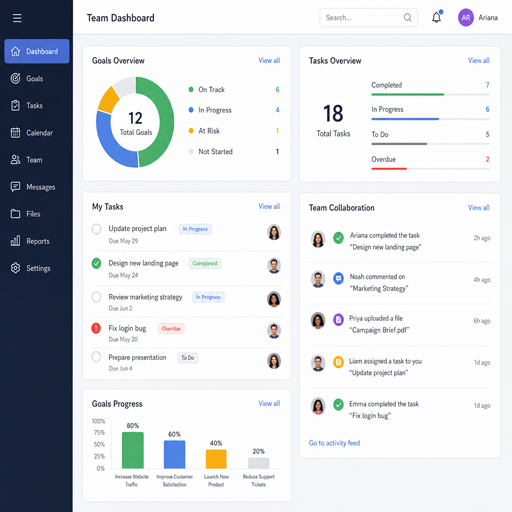Click assignee avatar on Design new landing page
The height and width of the screenshot is (512, 512).
click(x=274, y=266)
